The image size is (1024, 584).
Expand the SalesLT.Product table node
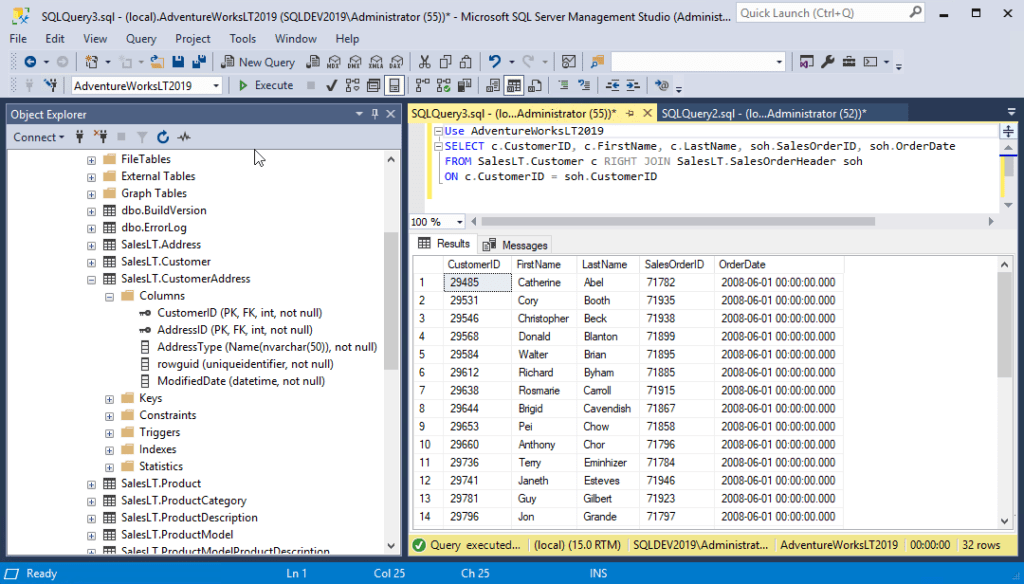(91, 484)
